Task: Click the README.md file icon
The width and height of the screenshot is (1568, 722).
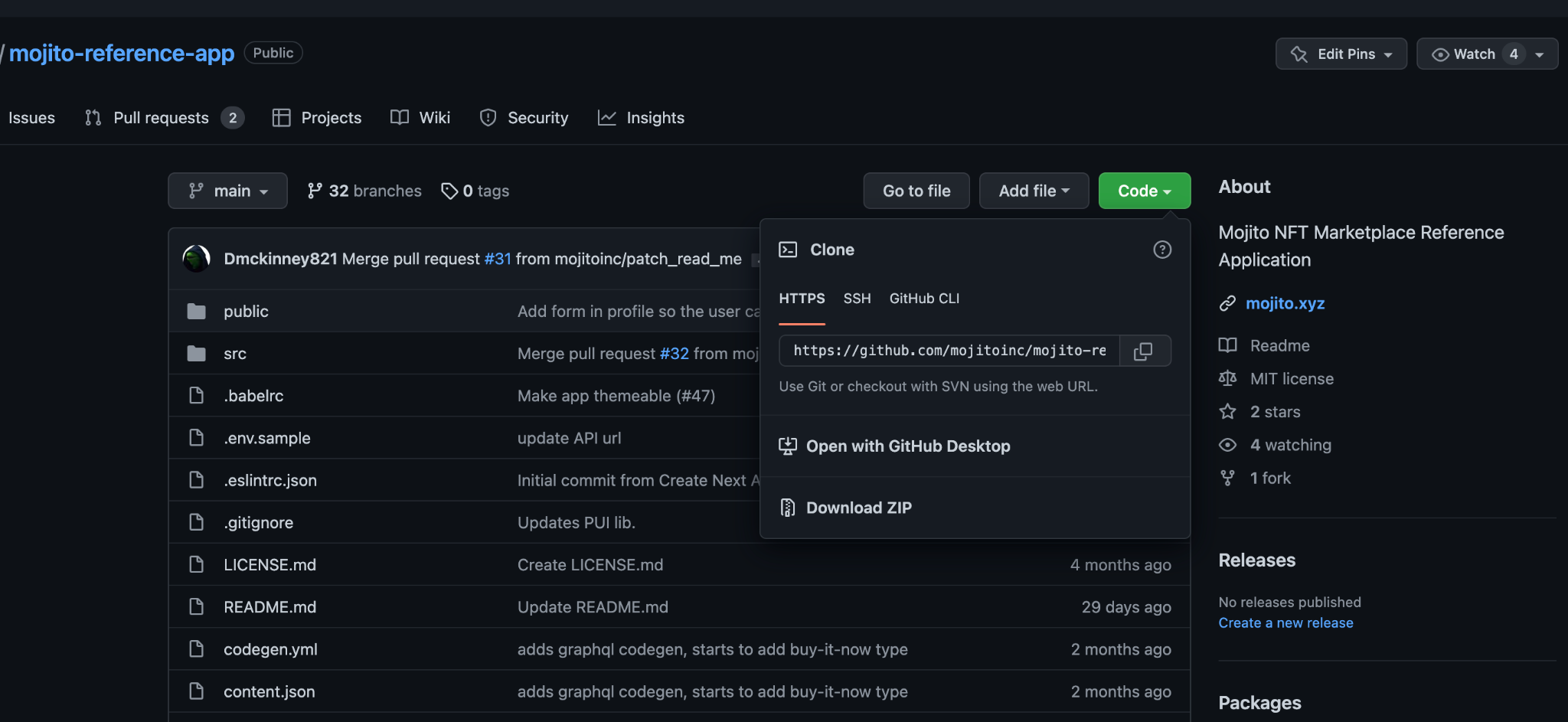Action: pos(197,606)
